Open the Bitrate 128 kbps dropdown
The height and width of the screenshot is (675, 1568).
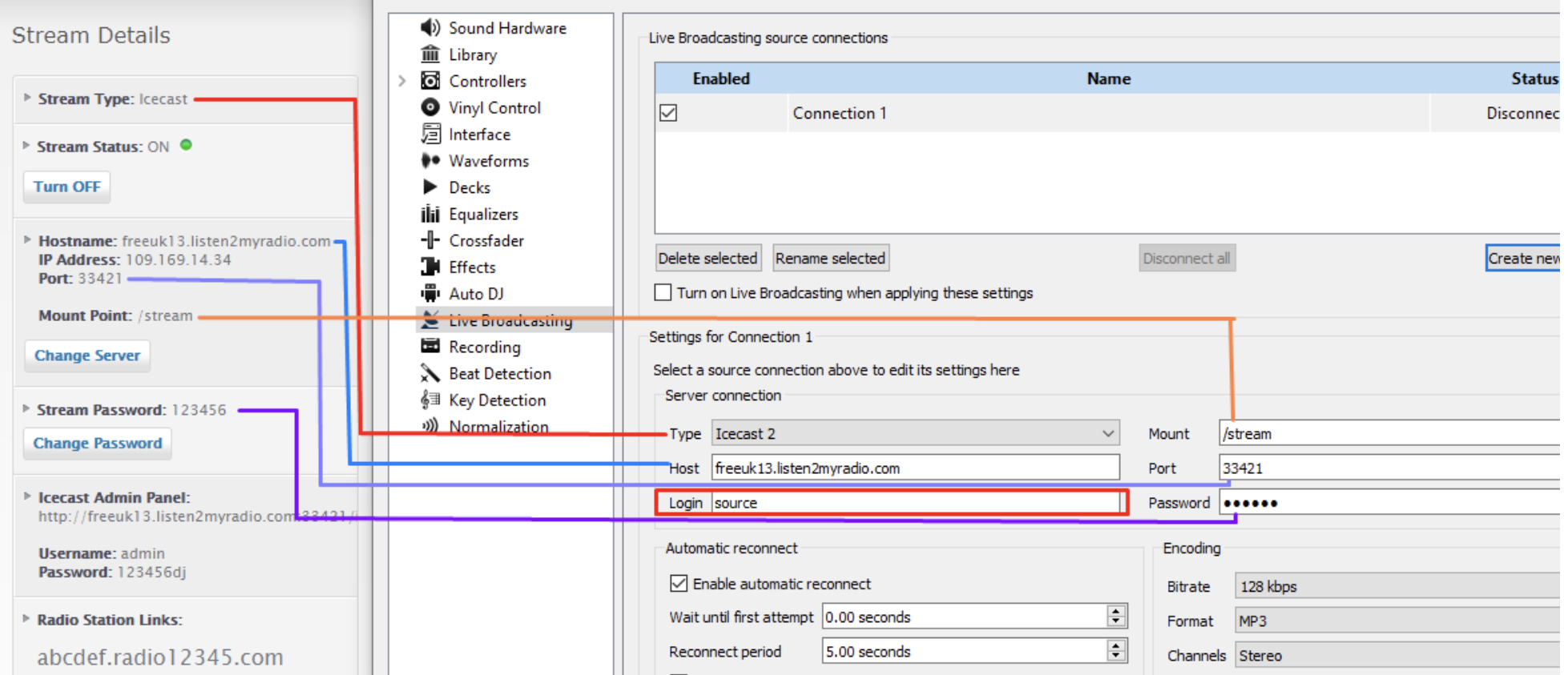(x=1394, y=586)
